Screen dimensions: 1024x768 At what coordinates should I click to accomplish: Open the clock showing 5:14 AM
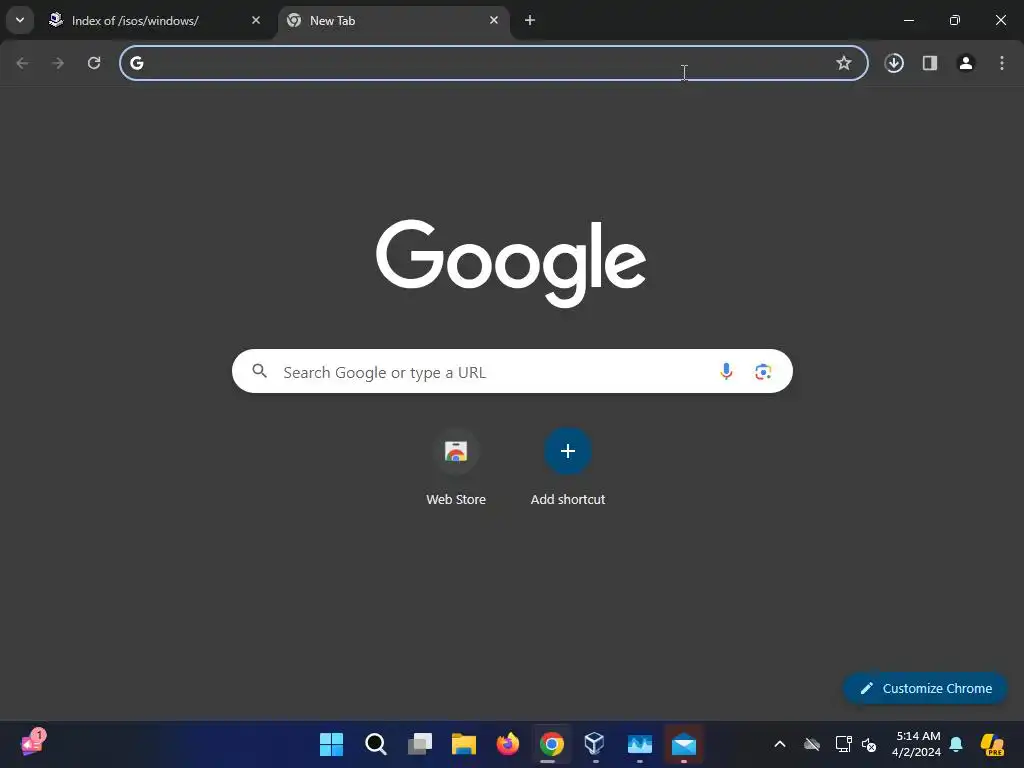(916, 744)
